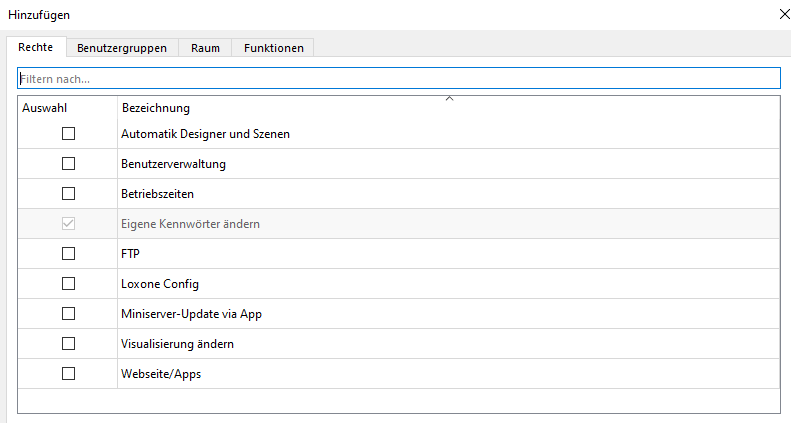The image size is (791, 423).
Task: Check the Automatik Designer und Szenen checkbox
Action: [69, 133]
